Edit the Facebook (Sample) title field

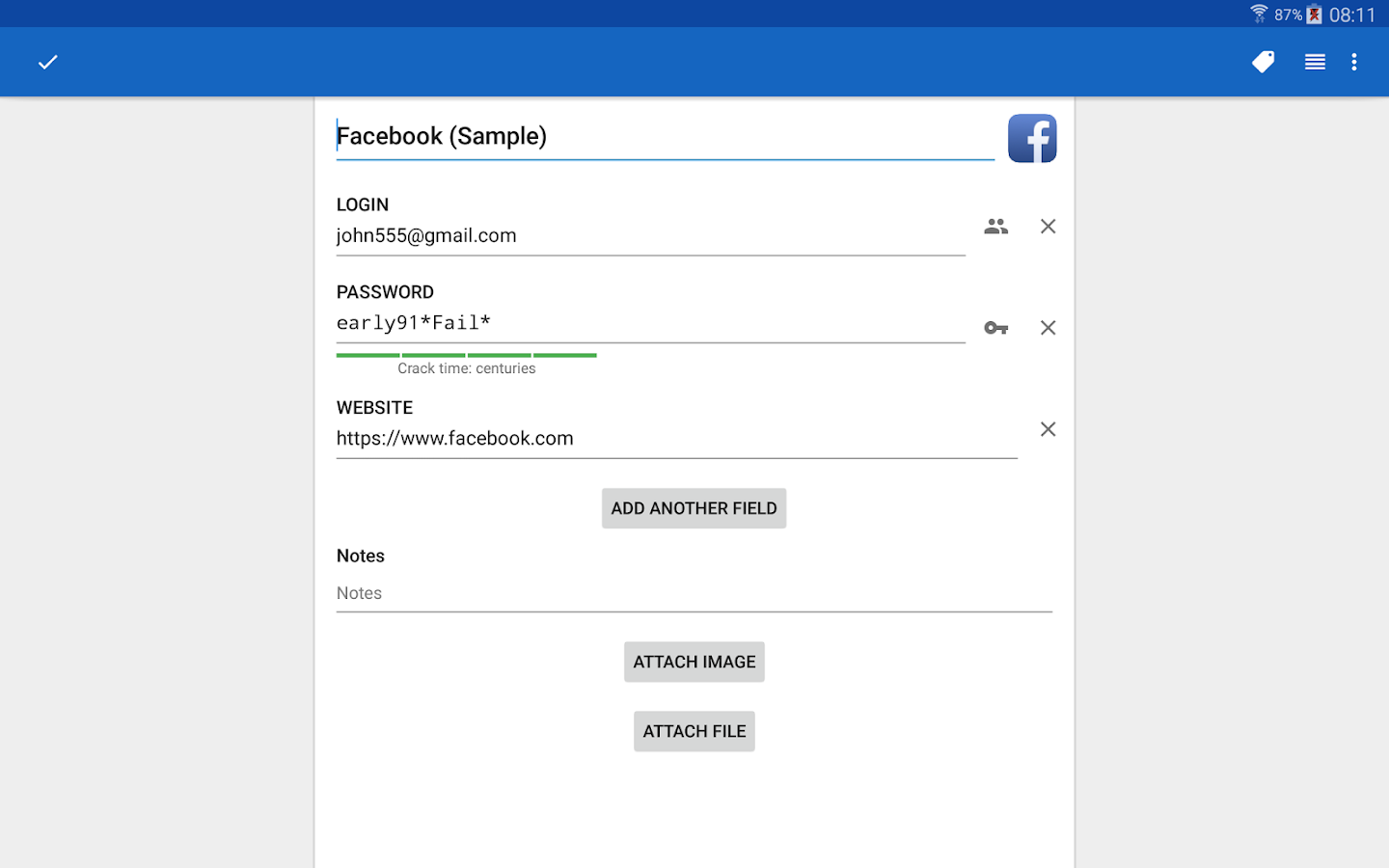pos(665,137)
